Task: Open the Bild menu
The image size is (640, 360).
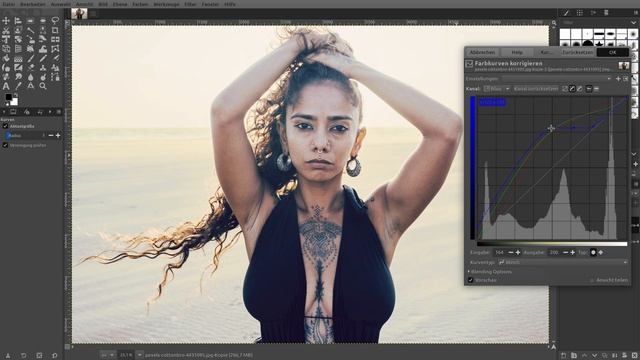Action: tap(103, 4)
